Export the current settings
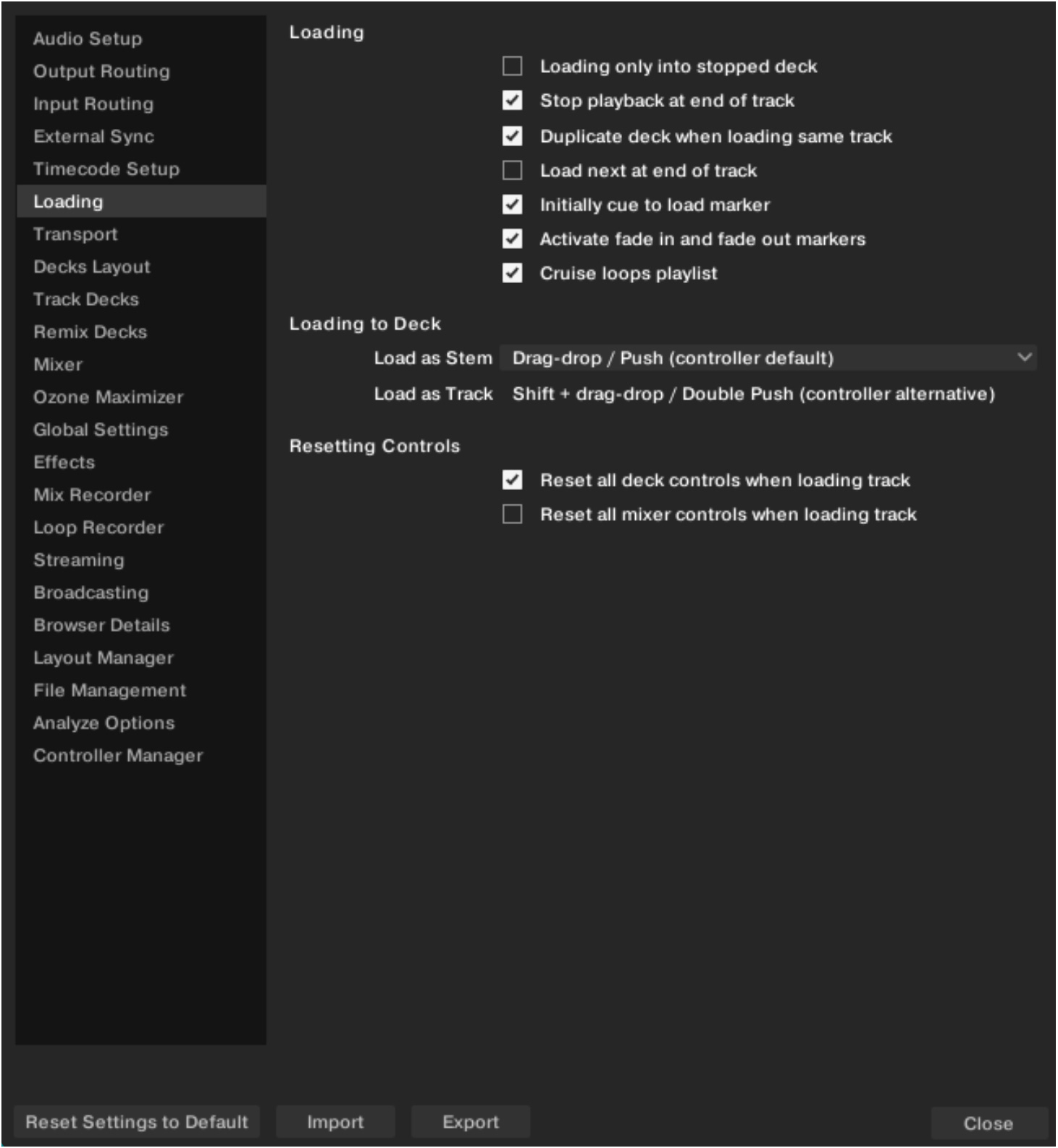 (x=470, y=1122)
